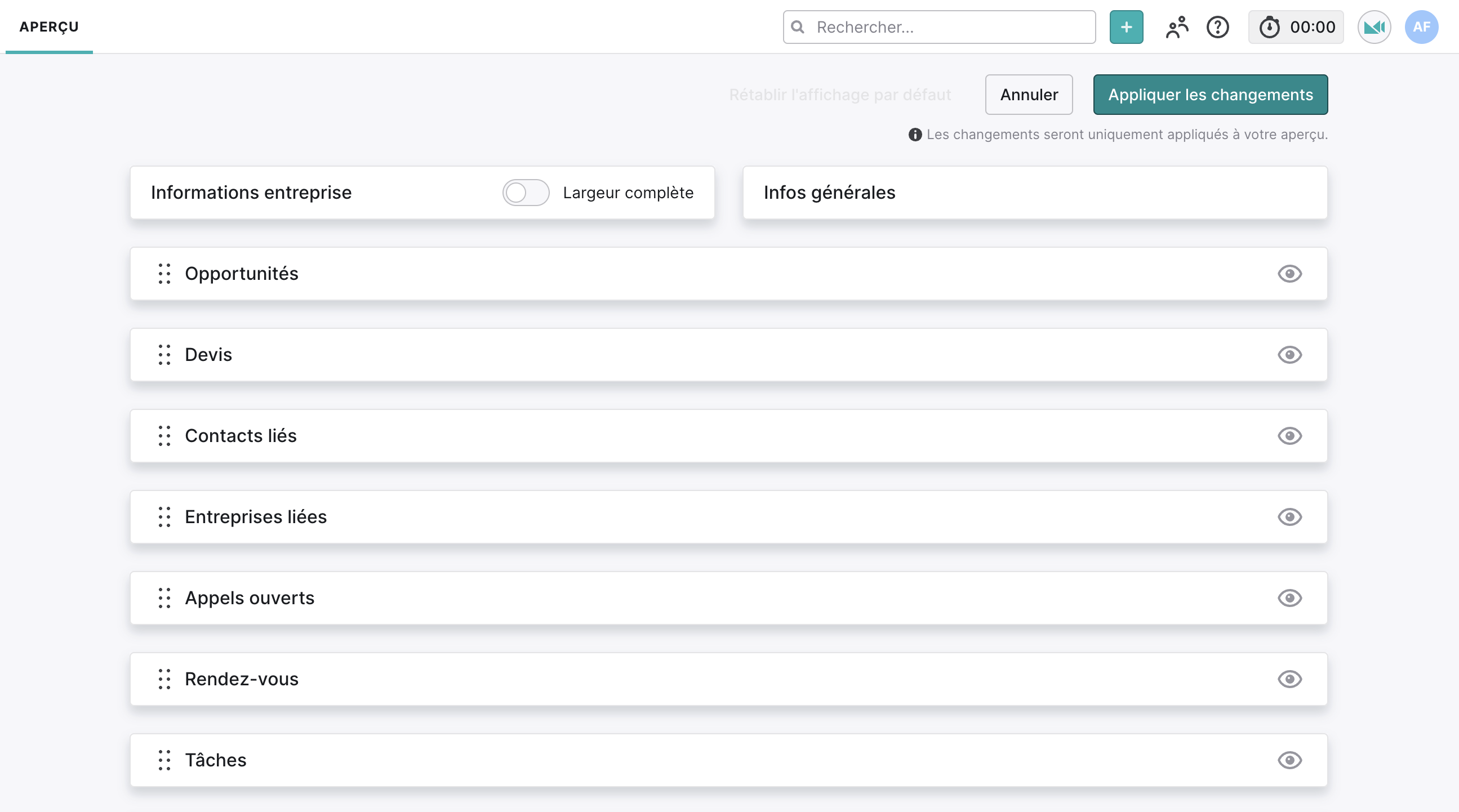This screenshot has width=1459, height=812.
Task: Hide the Opportunités section with eye icon
Action: click(x=1289, y=274)
